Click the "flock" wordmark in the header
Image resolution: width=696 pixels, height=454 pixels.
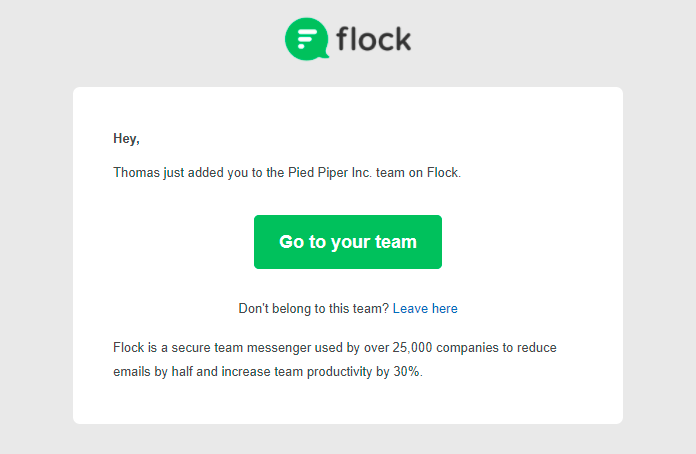pyautogui.click(x=374, y=39)
